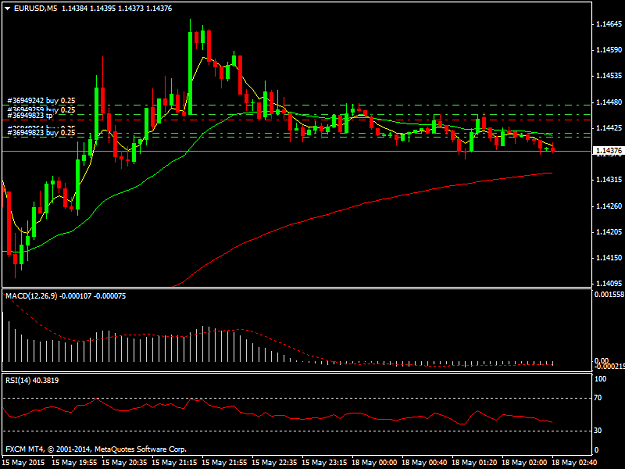Click the RSI 30 level label
This screenshot has width=625, height=469.
click(598, 430)
